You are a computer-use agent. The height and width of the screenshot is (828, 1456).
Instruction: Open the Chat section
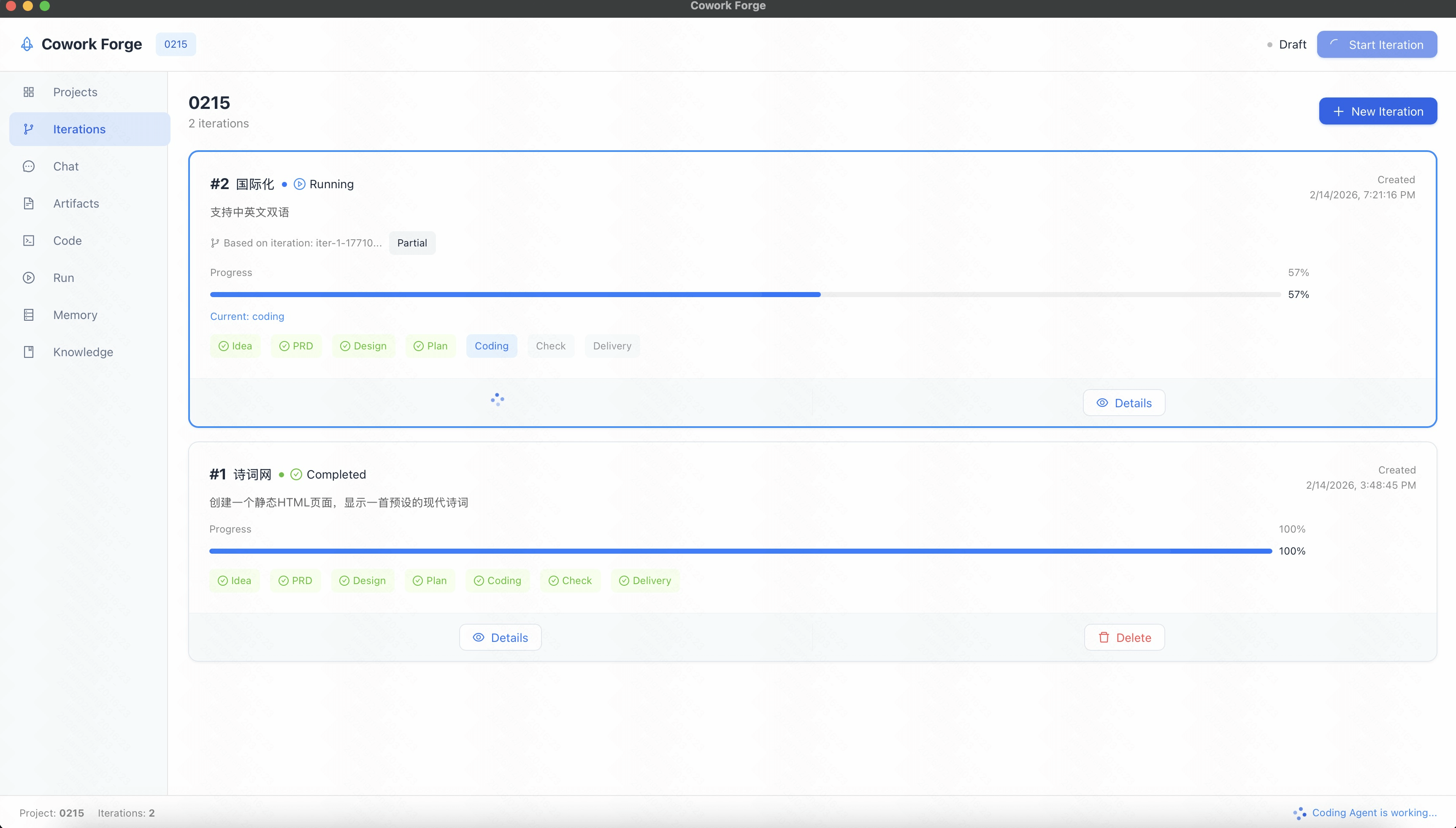click(x=65, y=166)
